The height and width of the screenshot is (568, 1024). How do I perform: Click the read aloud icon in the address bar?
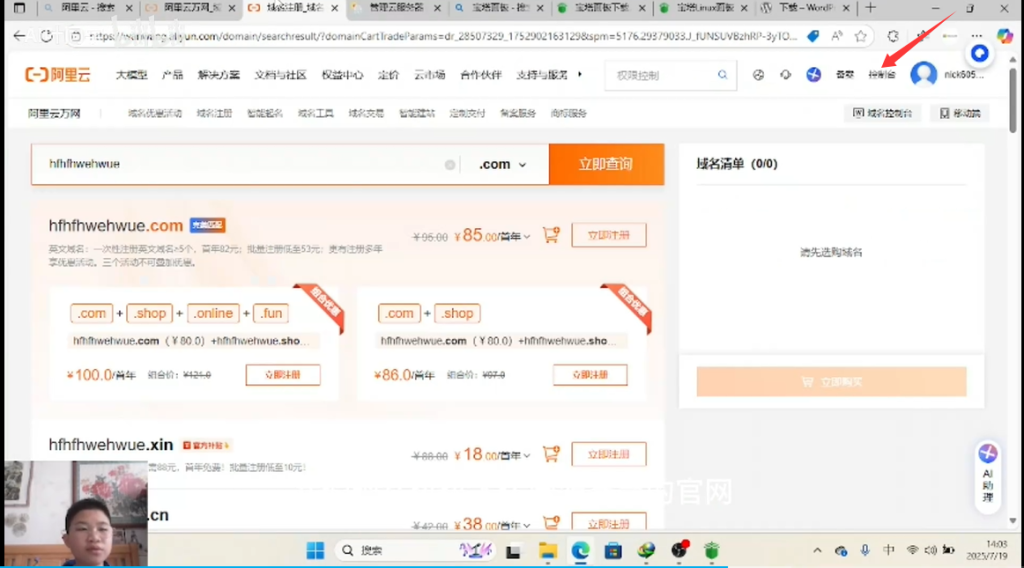tap(837, 36)
